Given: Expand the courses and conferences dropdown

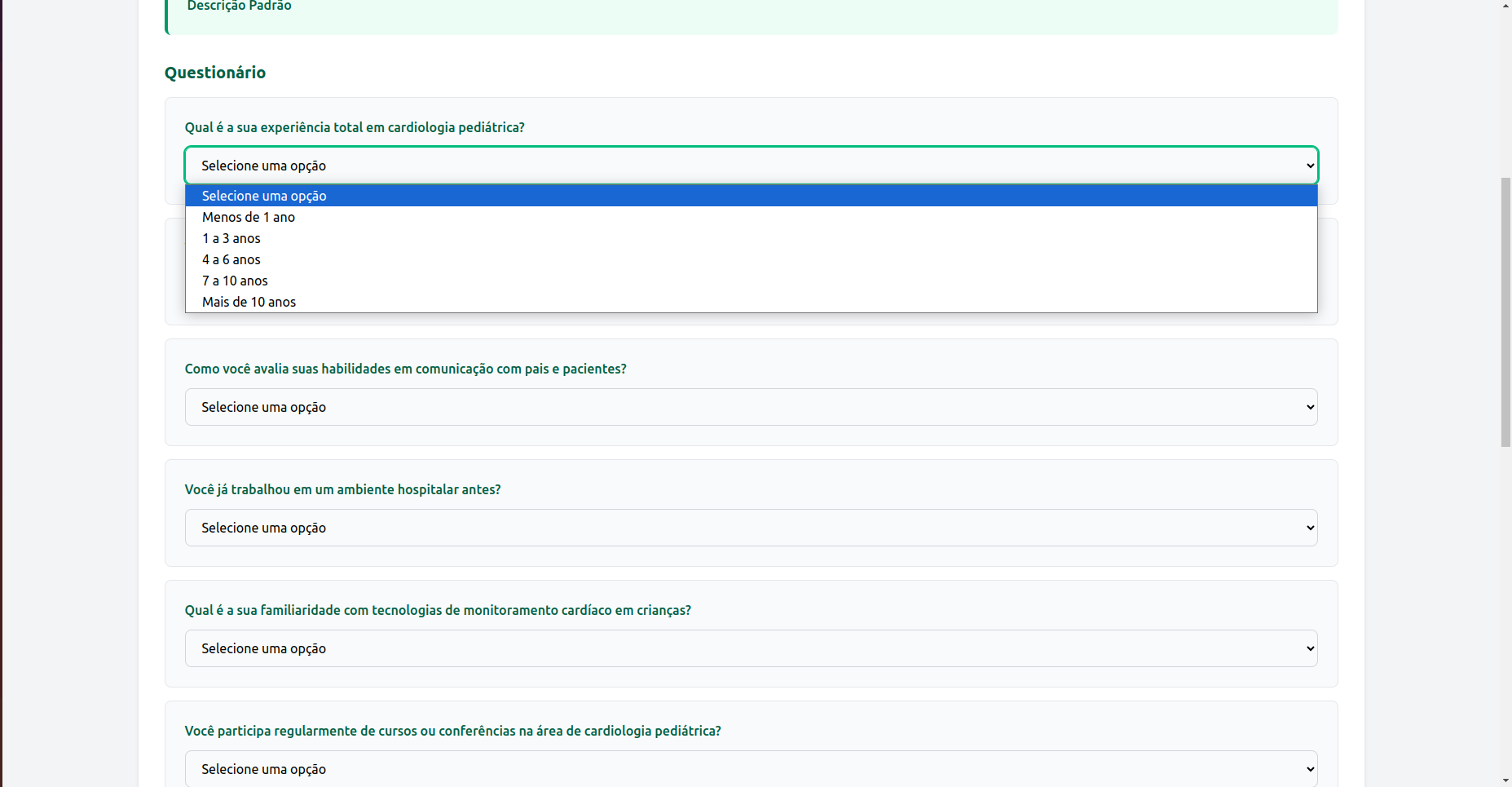Looking at the screenshot, I should point(750,768).
